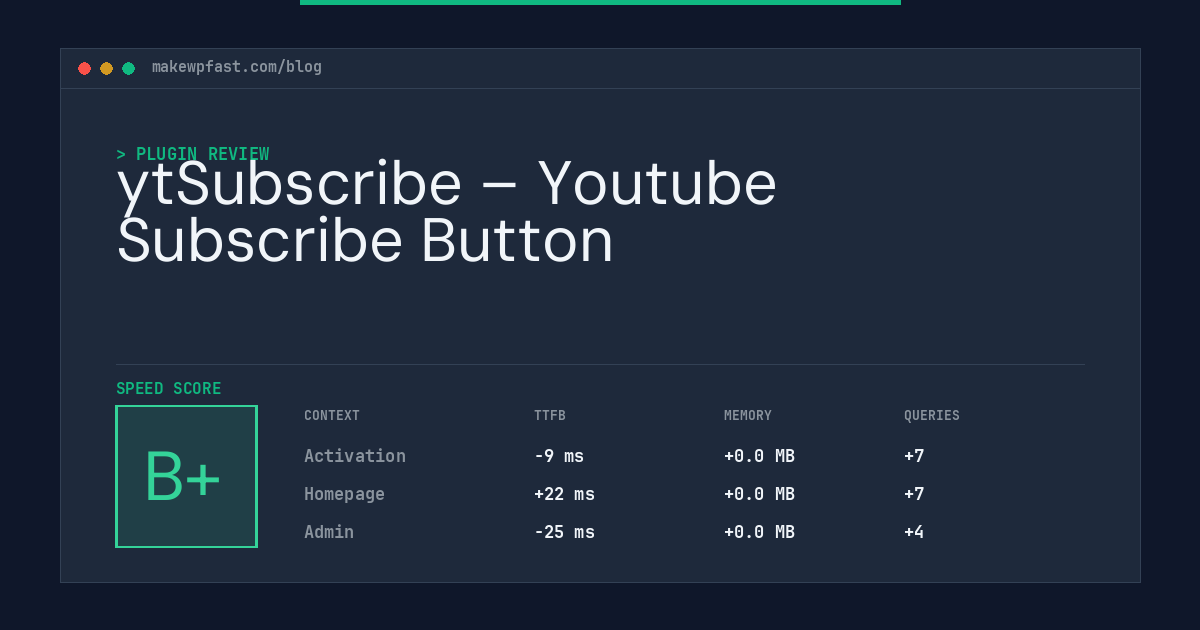Image resolution: width=1200 pixels, height=630 pixels.
Task: Click the MEMORY column header
Action: 748,415
